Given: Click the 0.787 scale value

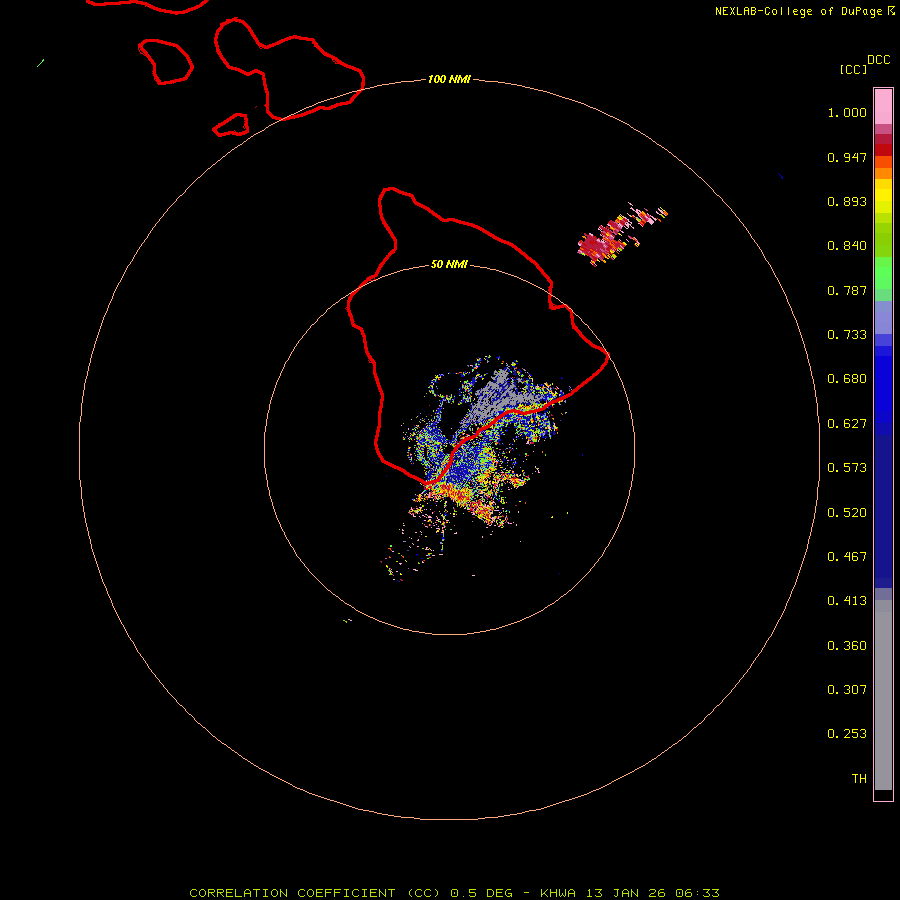Looking at the screenshot, I should point(847,290).
